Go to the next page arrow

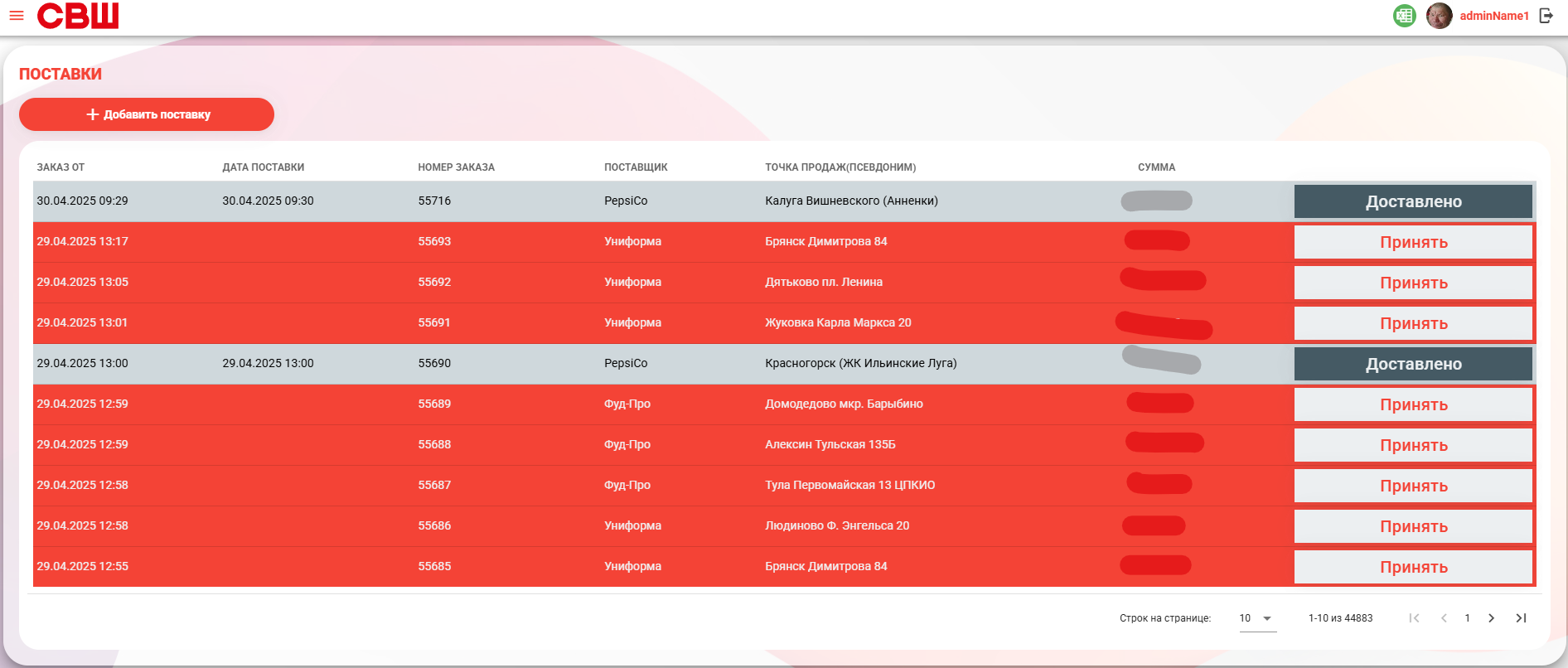[1492, 618]
